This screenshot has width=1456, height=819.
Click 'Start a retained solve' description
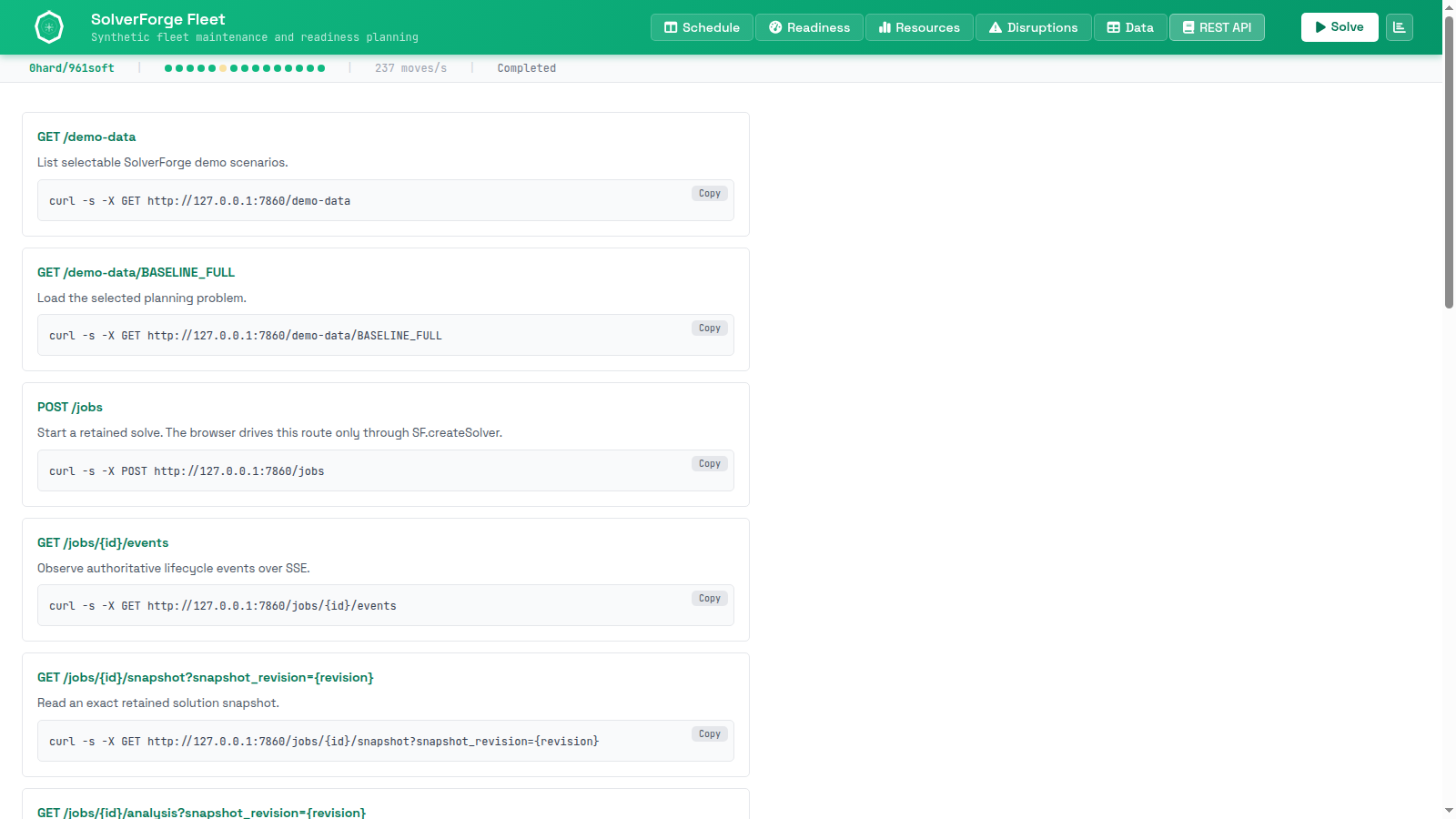269,433
